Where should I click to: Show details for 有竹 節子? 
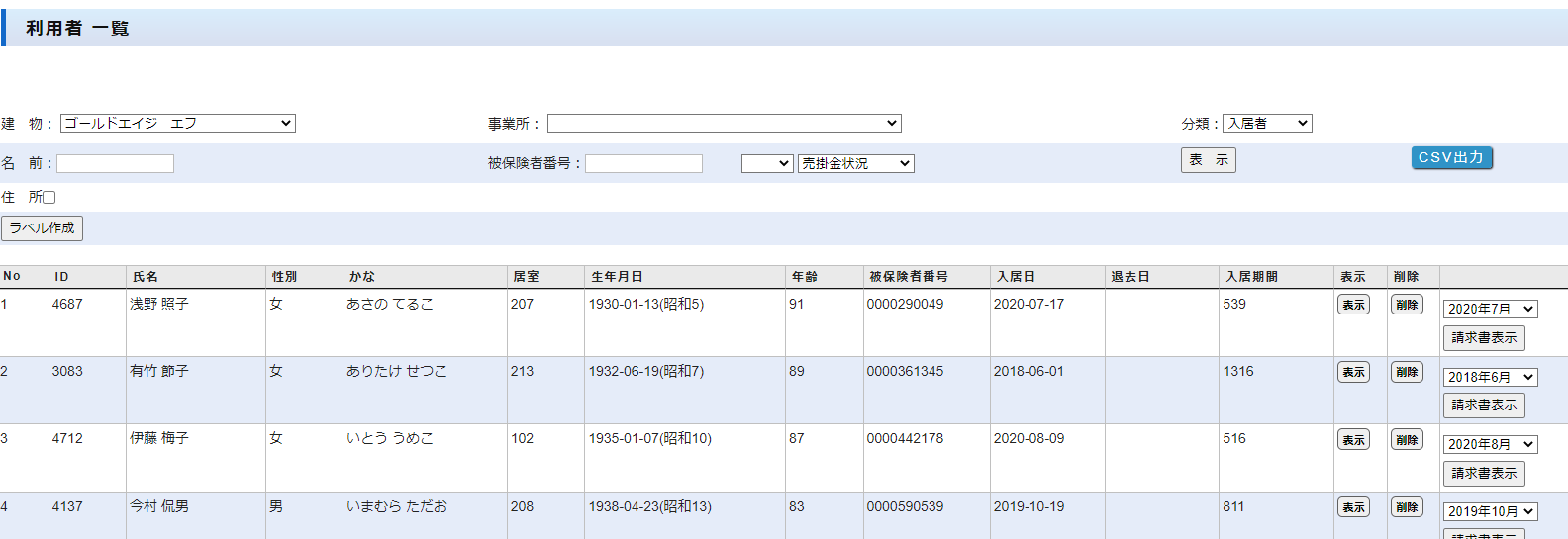click(1353, 373)
